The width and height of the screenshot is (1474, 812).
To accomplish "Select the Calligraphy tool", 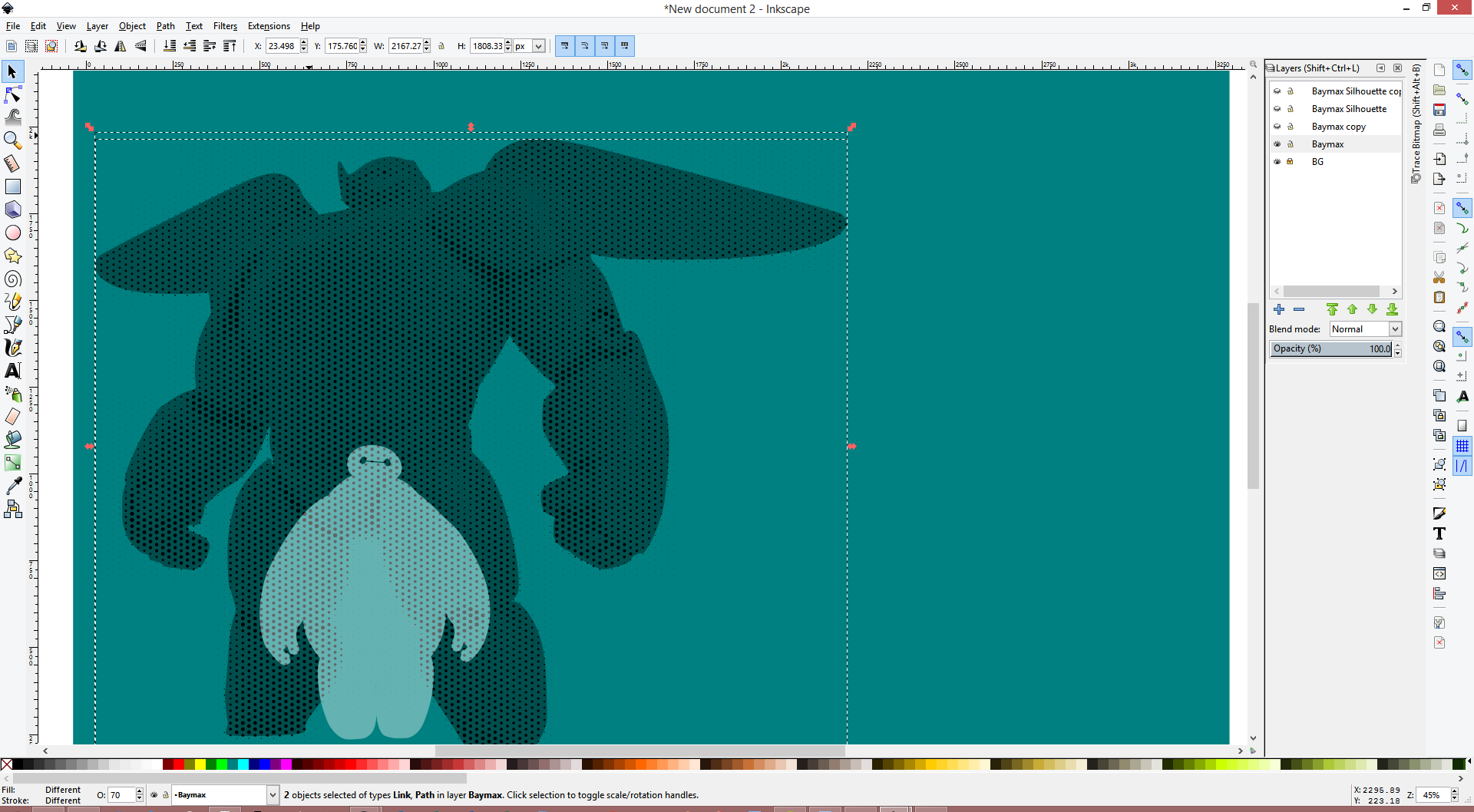I will coord(12,348).
